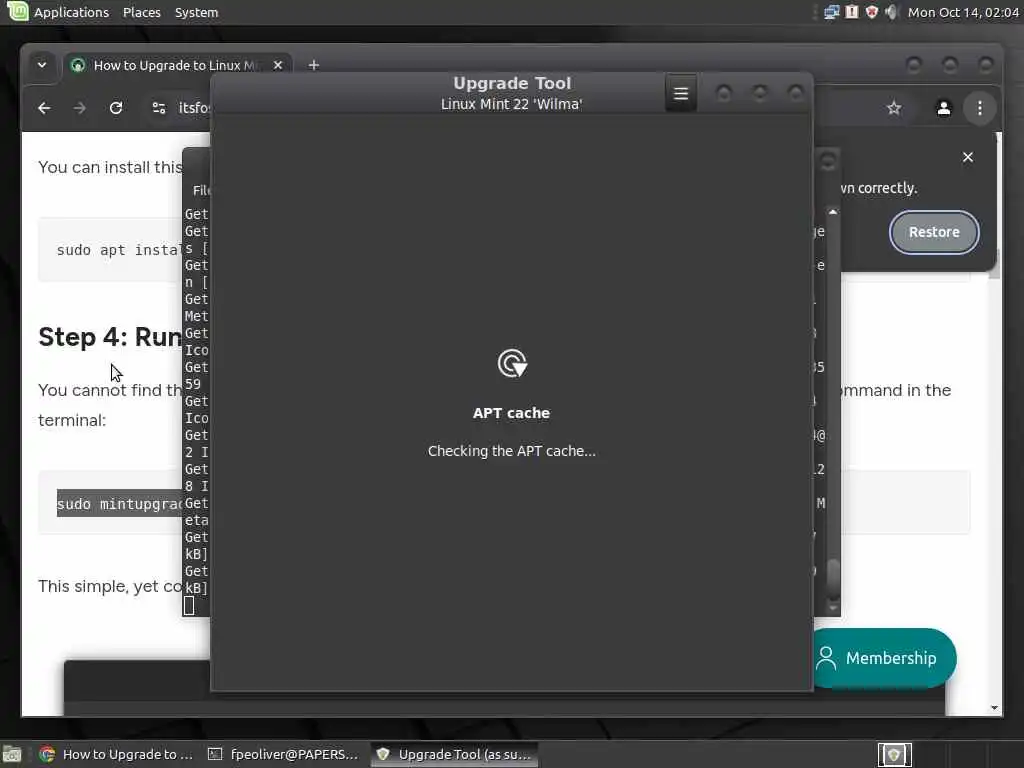Switch to the Upgrade Tool taskbar window

[x=455, y=754]
